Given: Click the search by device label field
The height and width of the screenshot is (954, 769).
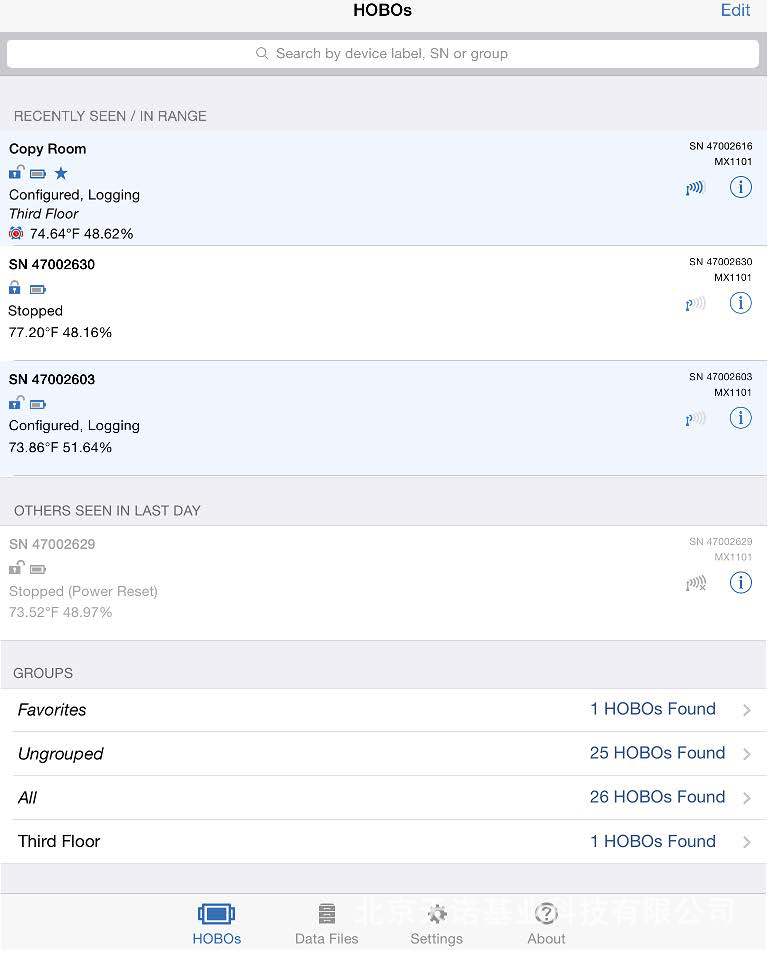Looking at the screenshot, I should pos(383,54).
